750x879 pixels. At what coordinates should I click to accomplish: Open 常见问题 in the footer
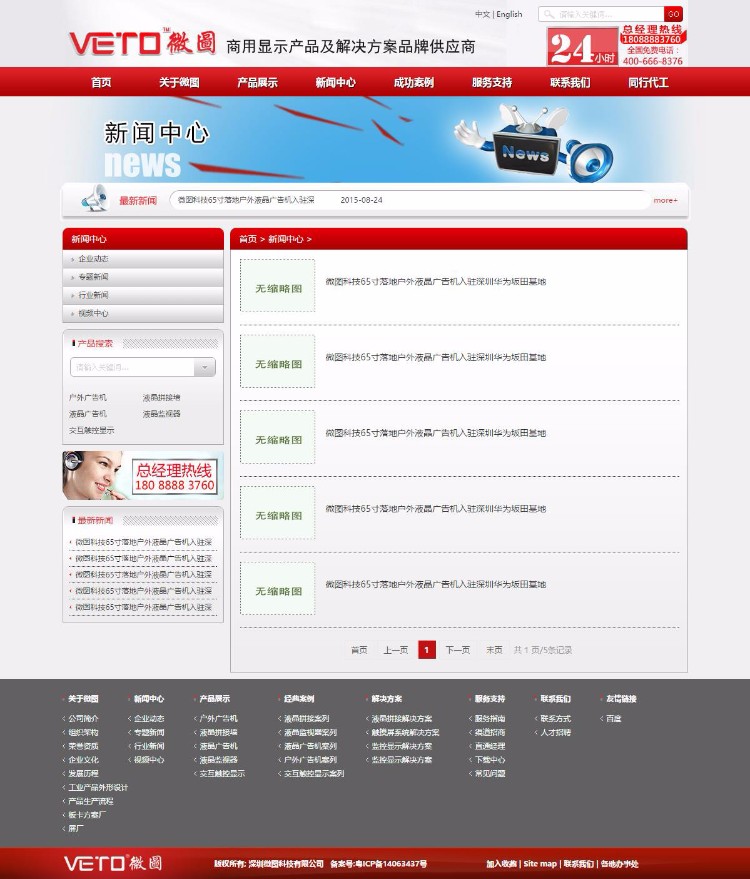490,774
